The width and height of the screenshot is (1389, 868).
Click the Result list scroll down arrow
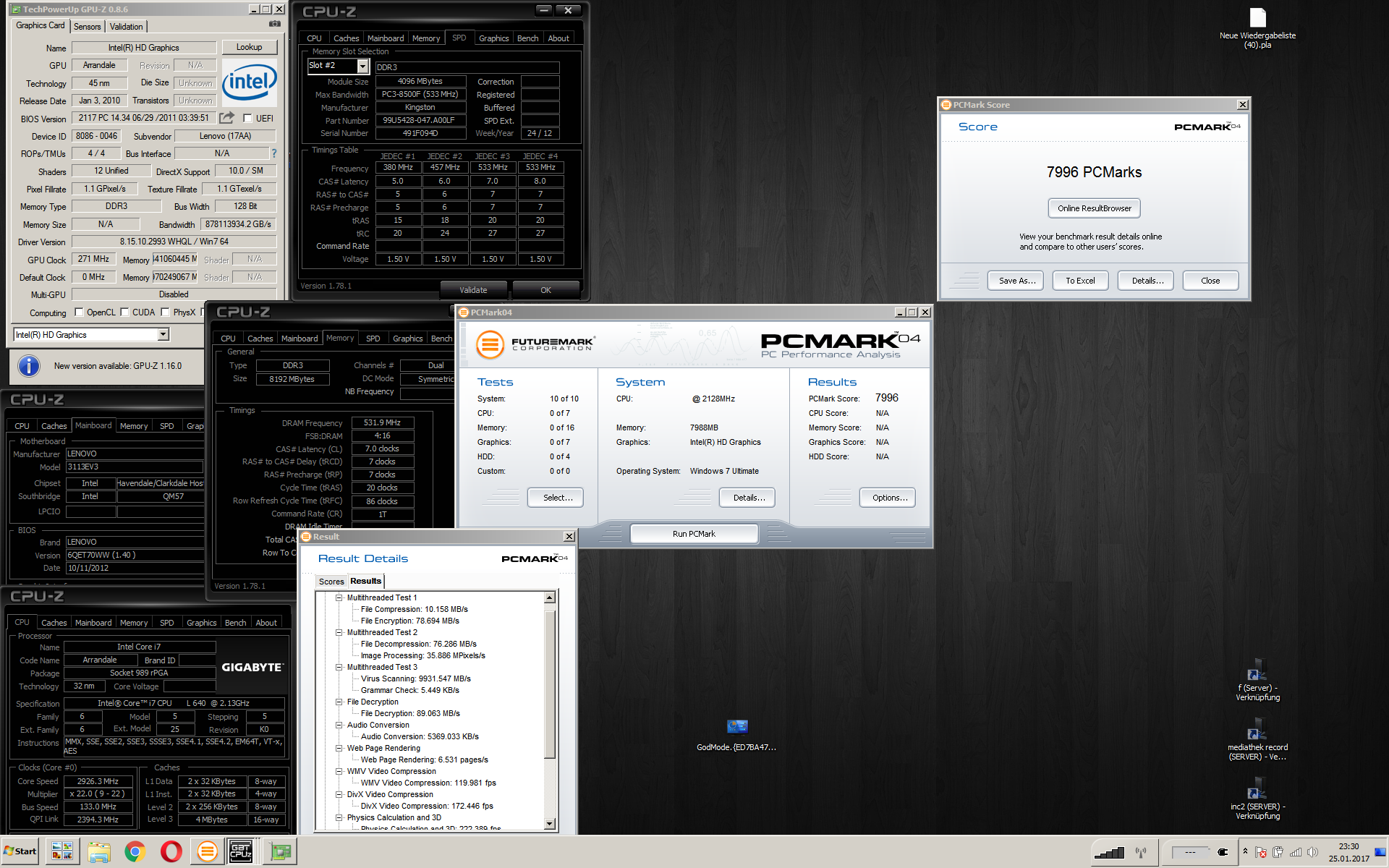550,823
